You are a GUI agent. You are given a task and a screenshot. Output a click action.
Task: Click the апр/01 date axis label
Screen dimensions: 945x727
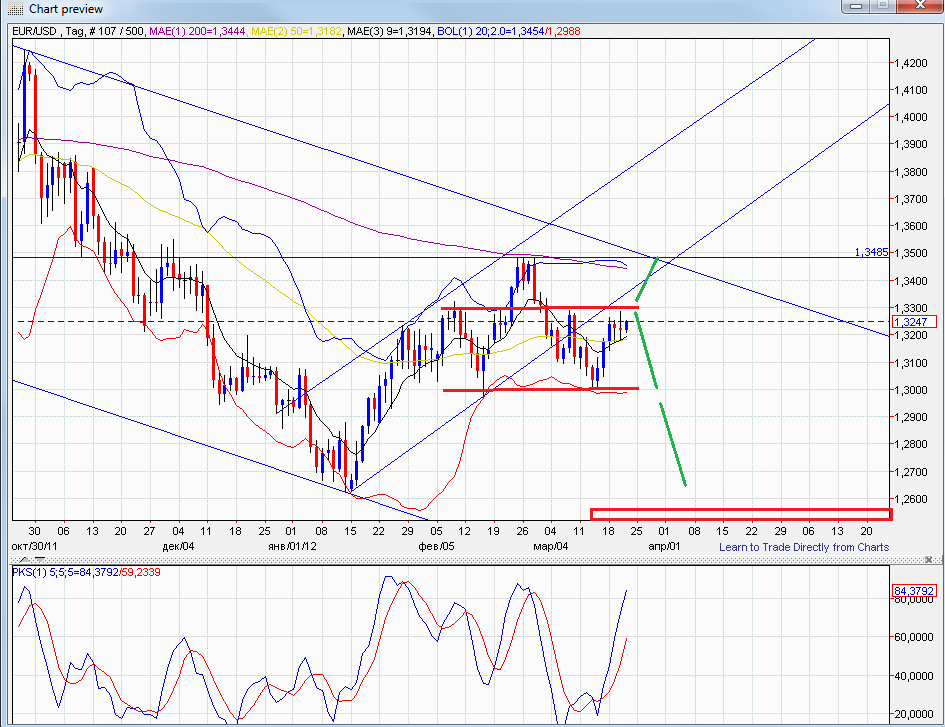pos(664,546)
